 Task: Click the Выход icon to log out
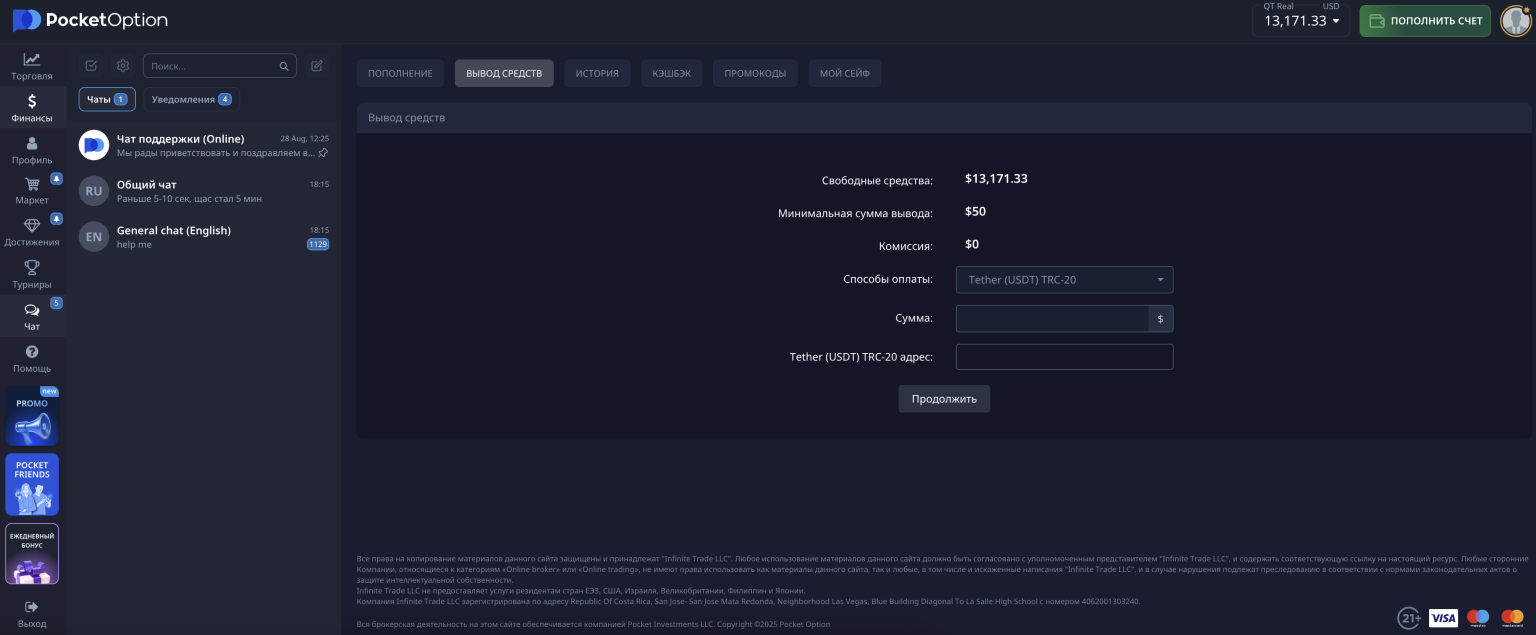tap(31, 612)
